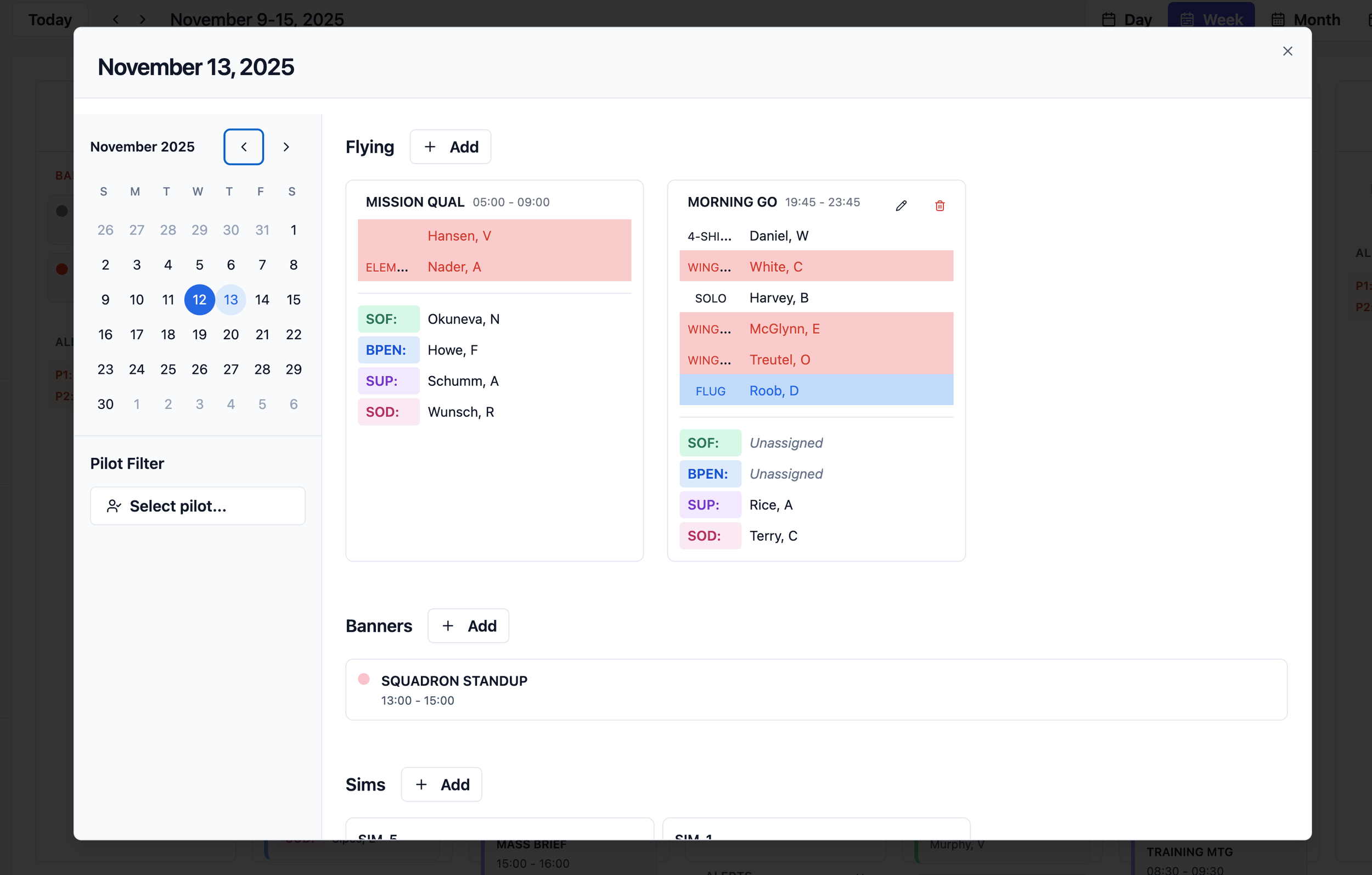This screenshot has width=1372, height=875.
Task: Add a new Flying event
Action: click(450, 147)
